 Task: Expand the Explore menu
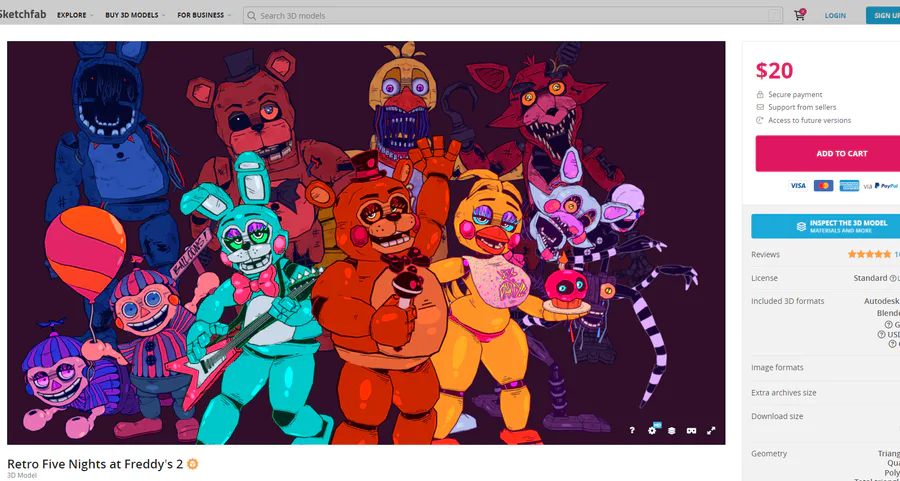pos(75,15)
